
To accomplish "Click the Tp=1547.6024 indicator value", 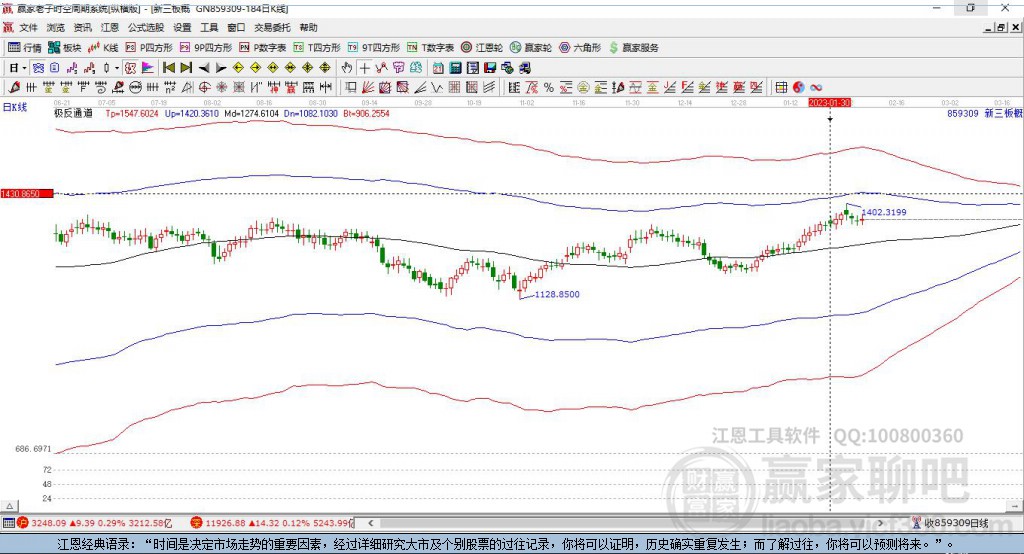I will 132,114.
